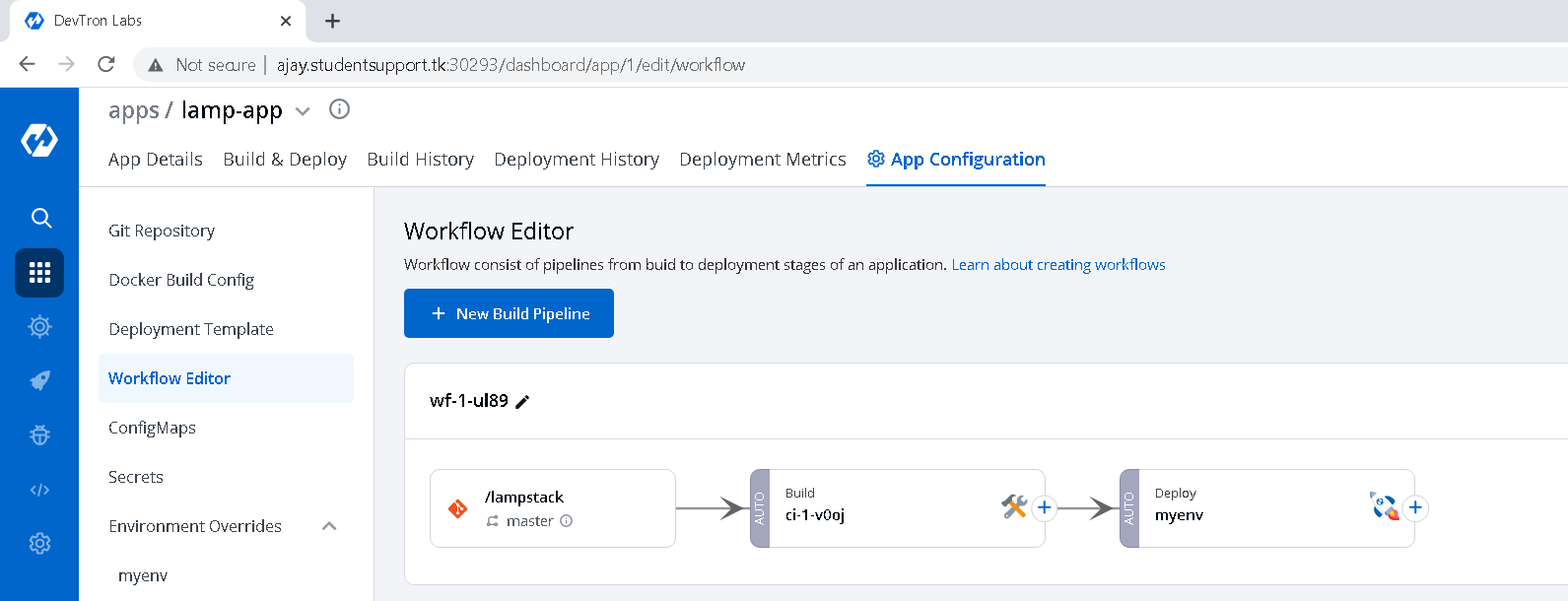
Task: Open the code brackets icon in sidebar
Action: 39,490
